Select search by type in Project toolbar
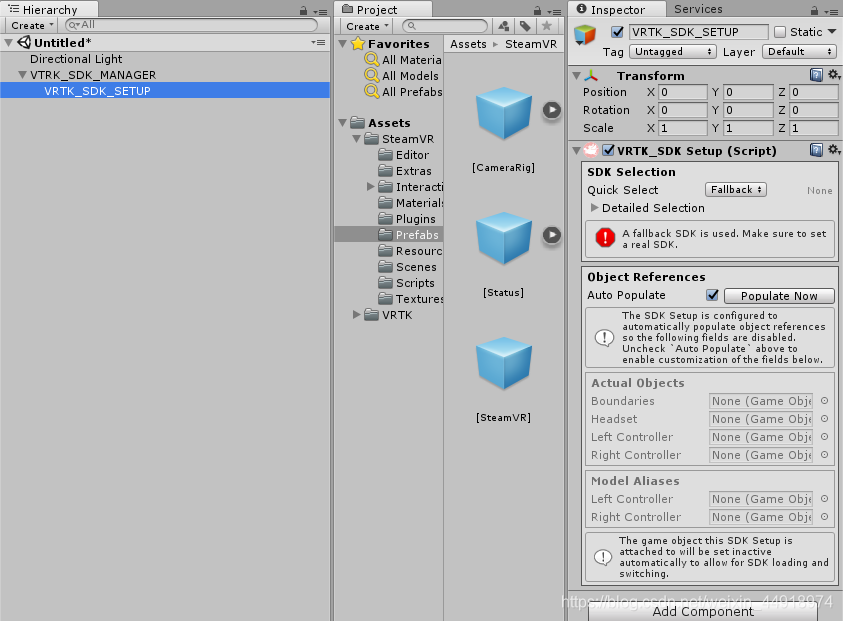843x621 pixels. click(506, 26)
